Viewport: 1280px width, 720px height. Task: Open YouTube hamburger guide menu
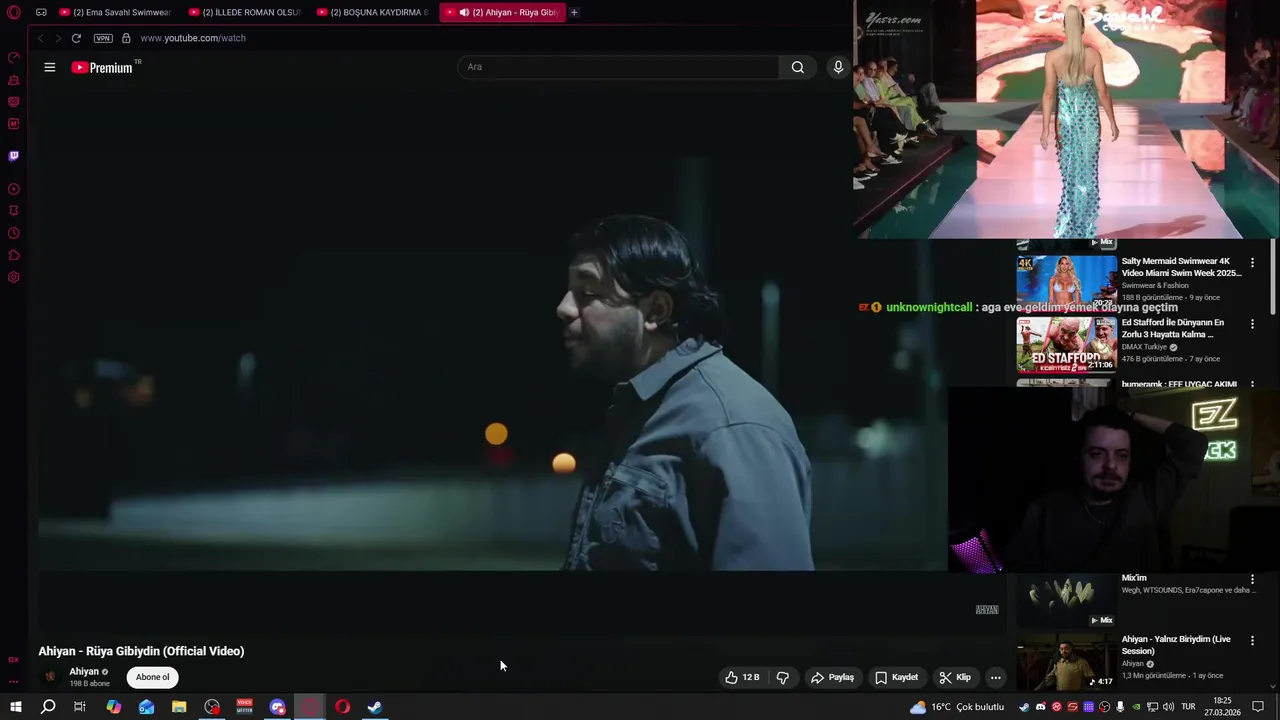[x=50, y=67]
